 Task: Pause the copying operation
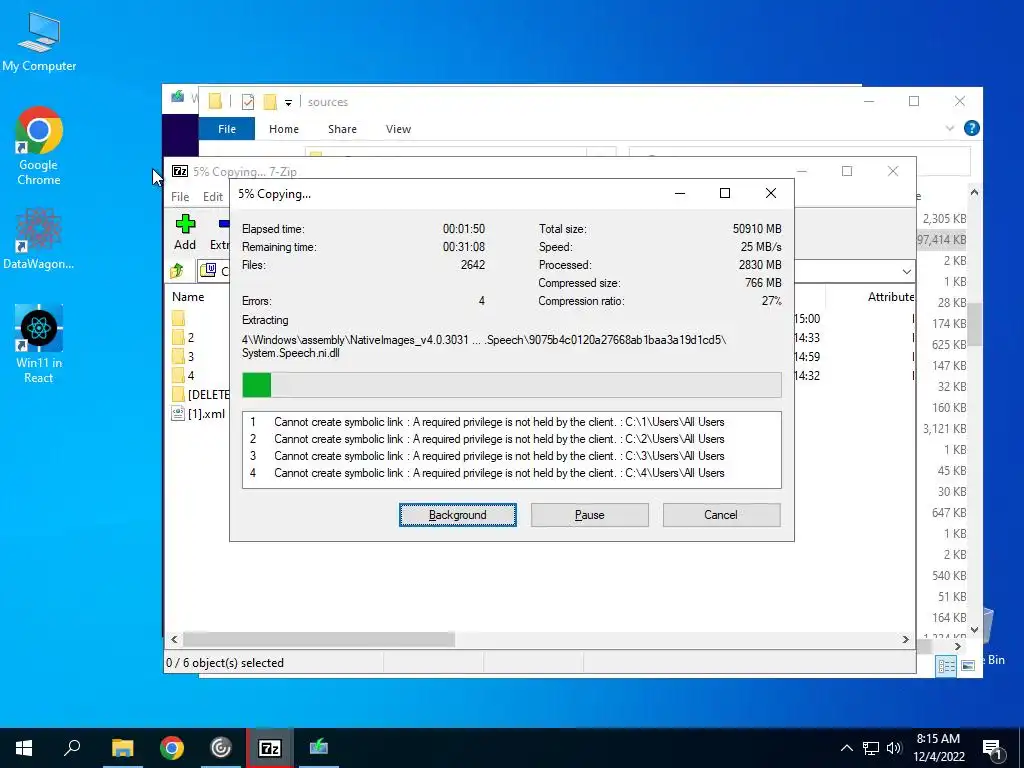tap(590, 515)
